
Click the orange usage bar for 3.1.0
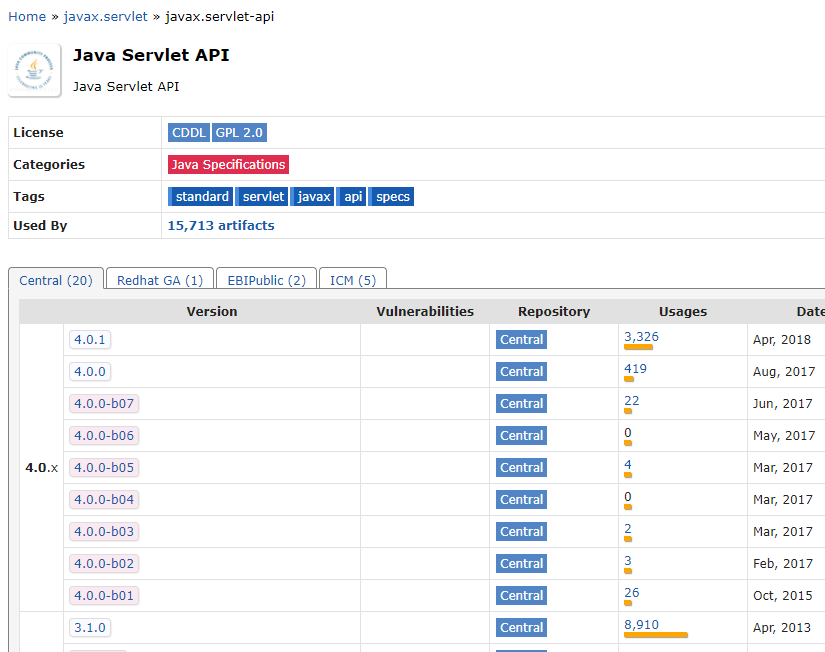point(656,635)
